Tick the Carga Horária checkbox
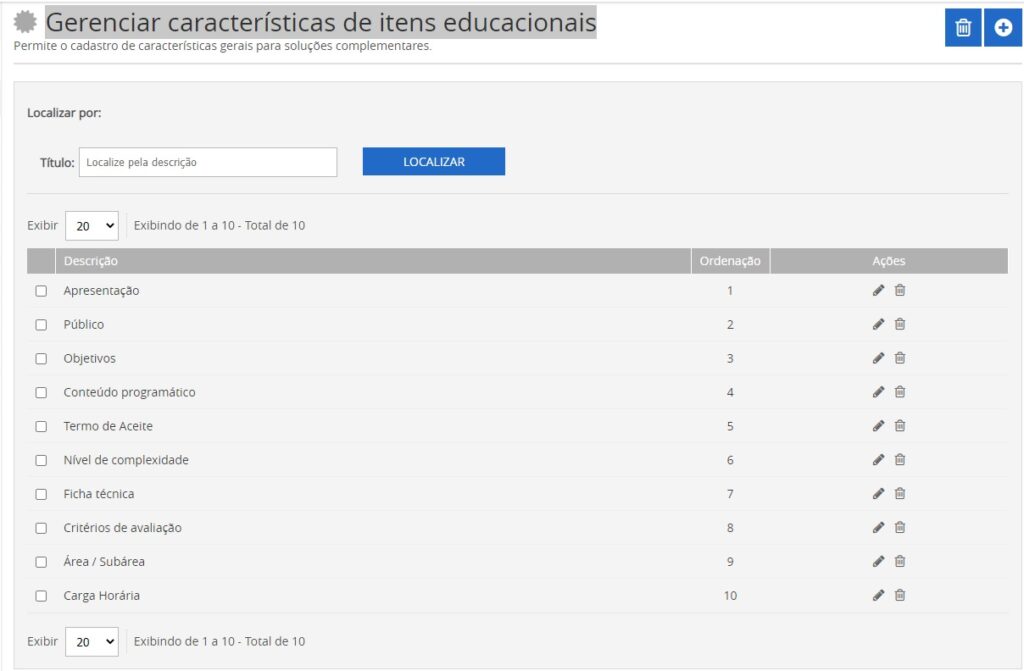Image resolution: width=1024 pixels, height=671 pixels. [x=41, y=596]
